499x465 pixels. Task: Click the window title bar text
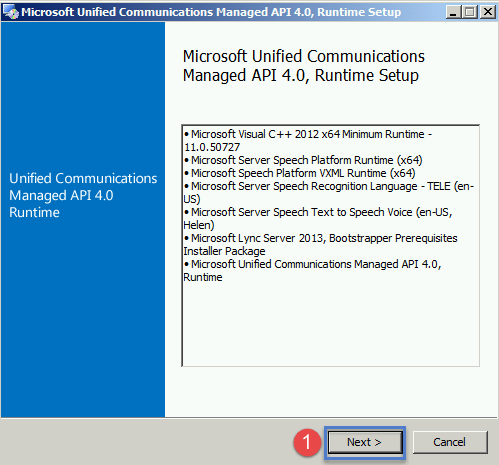coord(211,12)
